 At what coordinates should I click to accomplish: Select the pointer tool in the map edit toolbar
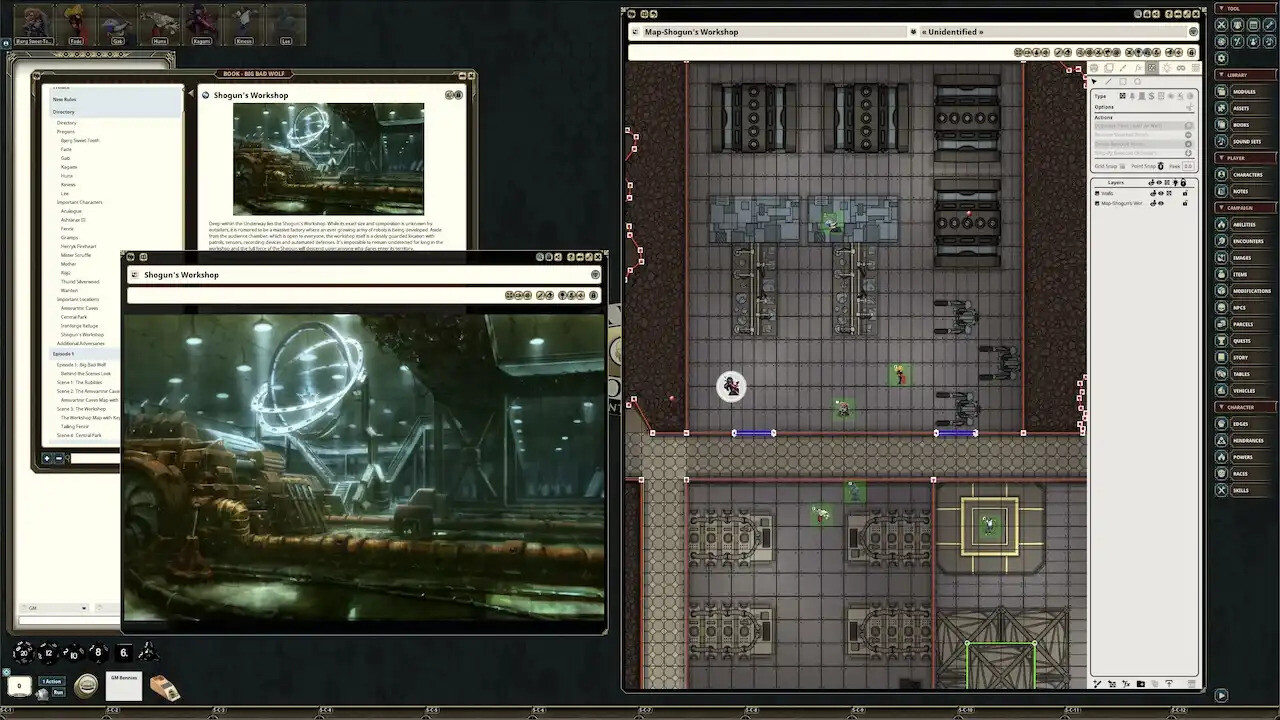pyautogui.click(x=1094, y=81)
